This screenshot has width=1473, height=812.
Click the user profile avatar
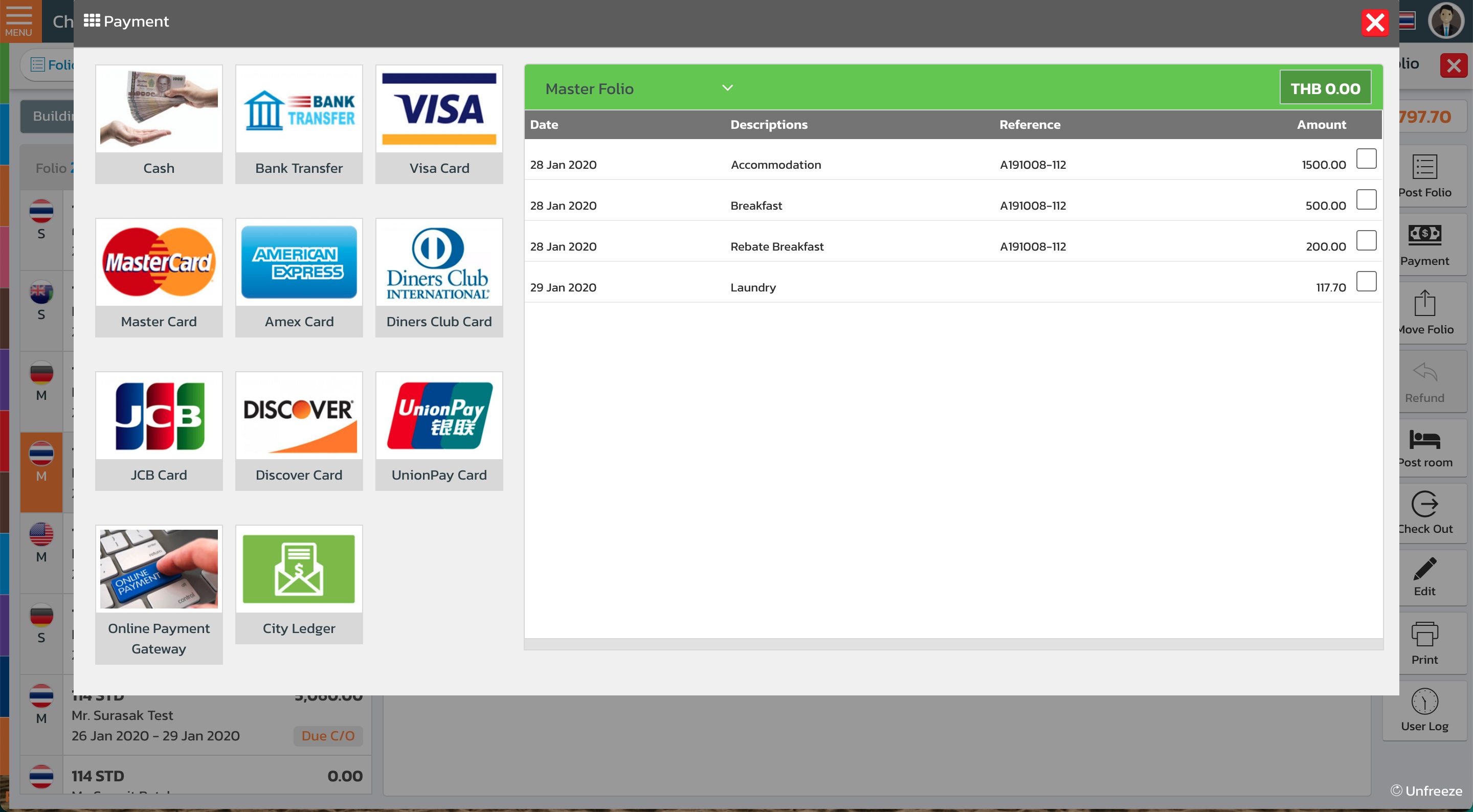point(1445,21)
